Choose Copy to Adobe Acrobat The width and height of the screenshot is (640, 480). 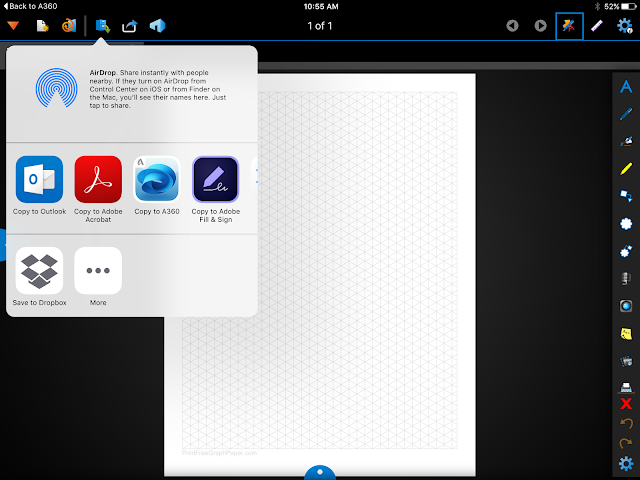coord(98,189)
